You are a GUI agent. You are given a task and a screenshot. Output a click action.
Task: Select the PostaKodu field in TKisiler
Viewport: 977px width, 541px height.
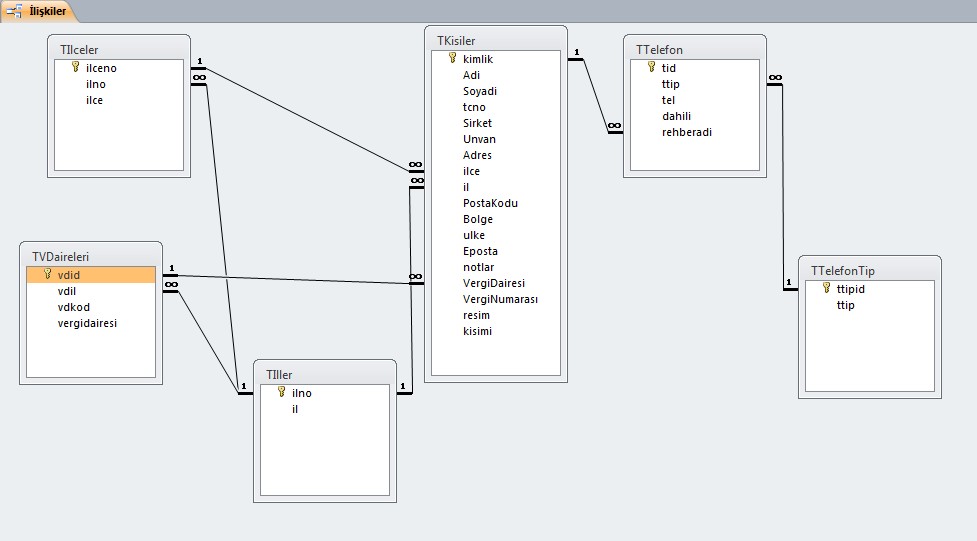pyautogui.click(x=490, y=203)
